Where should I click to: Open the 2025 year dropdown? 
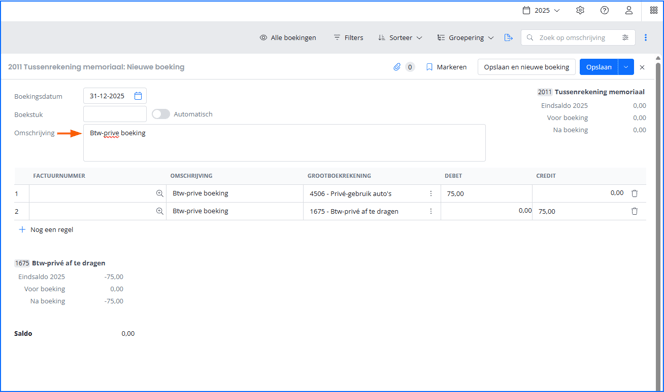[x=541, y=10]
